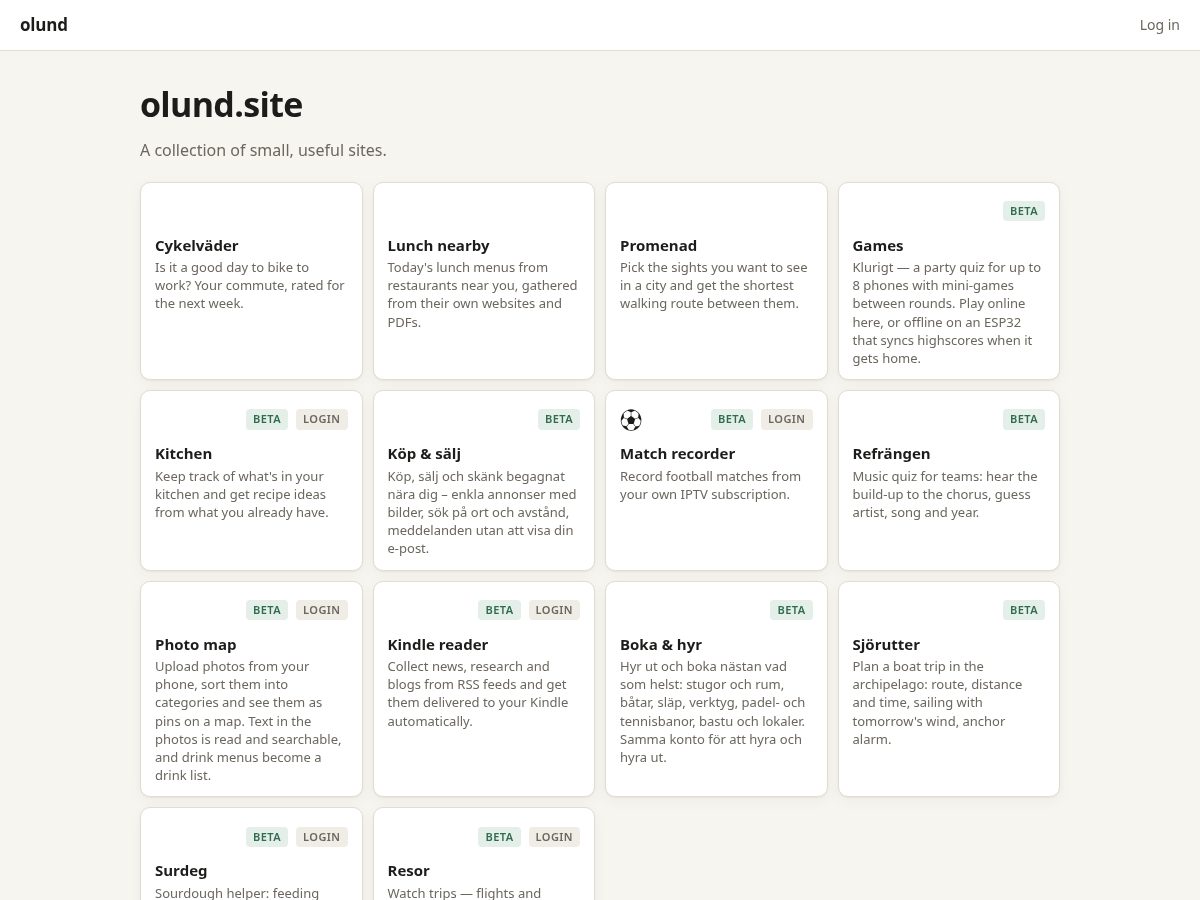Click the LOGIN badge on Match recorder
Viewport: 1200px width, 900px height.
787,419
